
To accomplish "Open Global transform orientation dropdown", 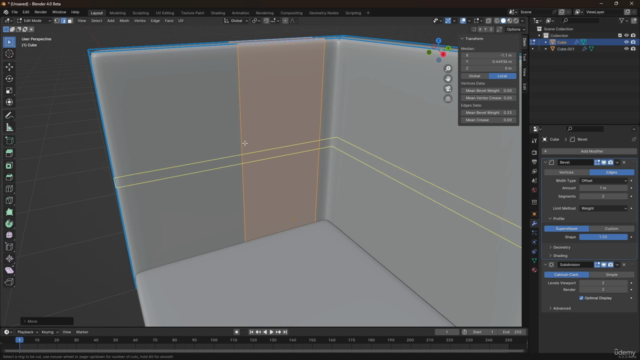I will 236,21.
